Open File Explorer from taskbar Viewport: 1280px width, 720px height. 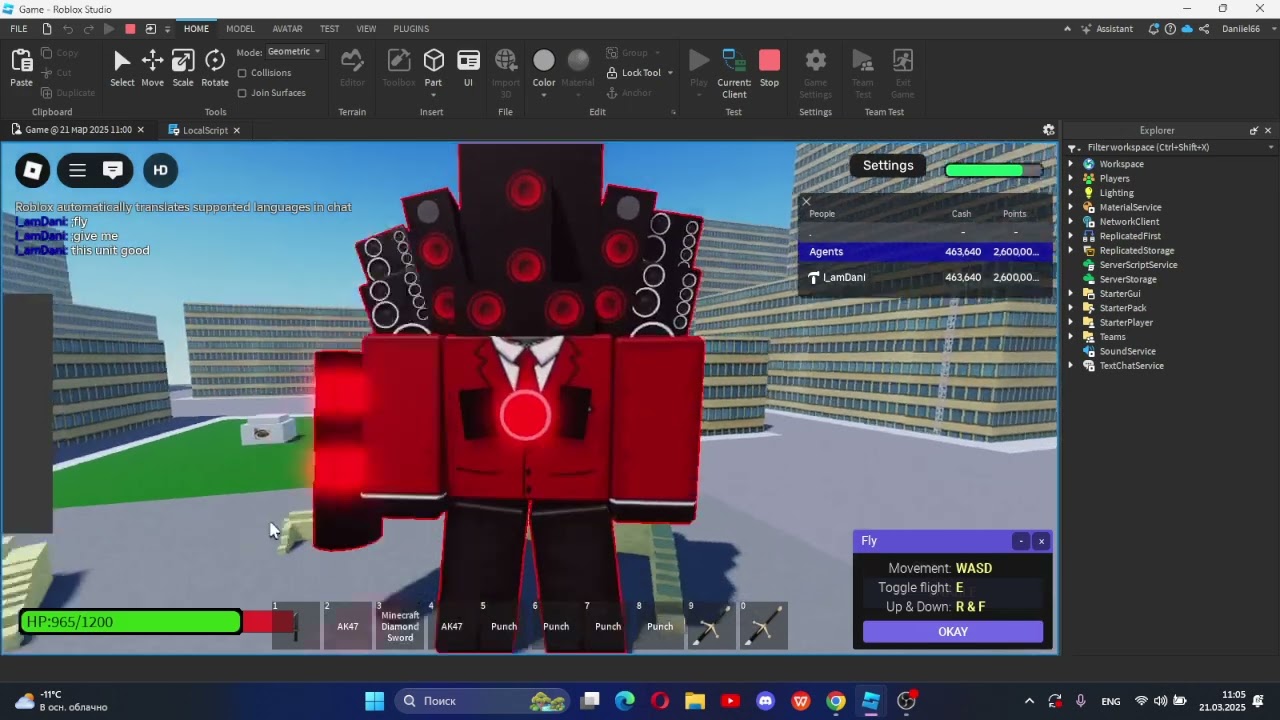(x=695, y=701)
